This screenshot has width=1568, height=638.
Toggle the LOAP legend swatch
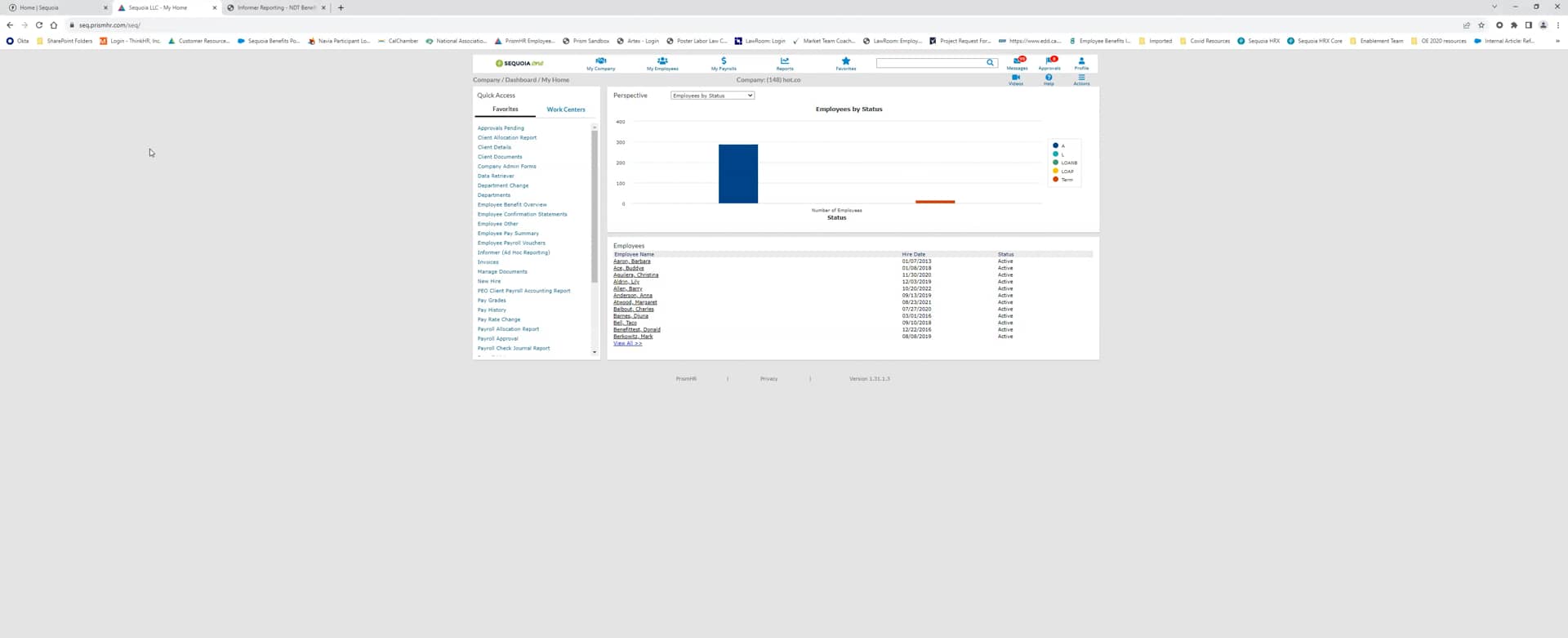(x=1055, y=172)
